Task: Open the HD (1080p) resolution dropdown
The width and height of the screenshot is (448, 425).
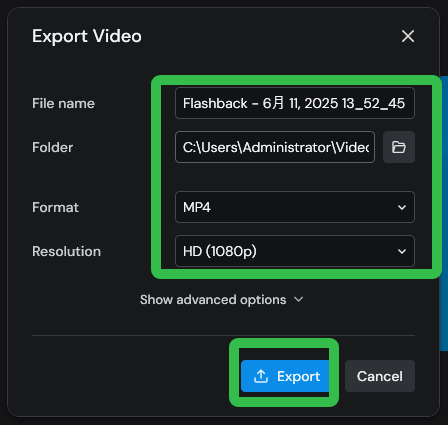Action: [x=295, y=251]
